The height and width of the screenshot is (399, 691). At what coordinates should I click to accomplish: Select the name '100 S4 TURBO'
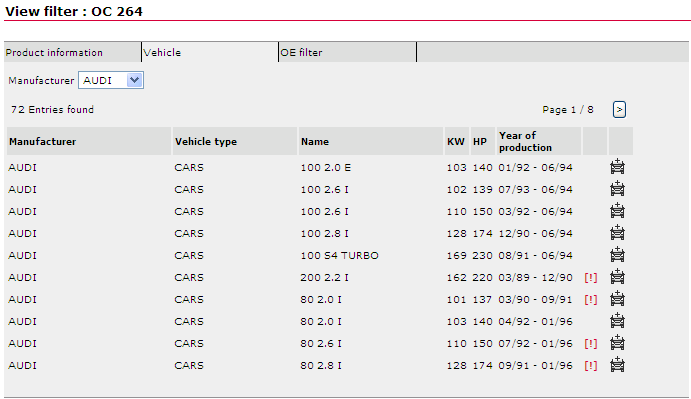(x=339, y=256)
